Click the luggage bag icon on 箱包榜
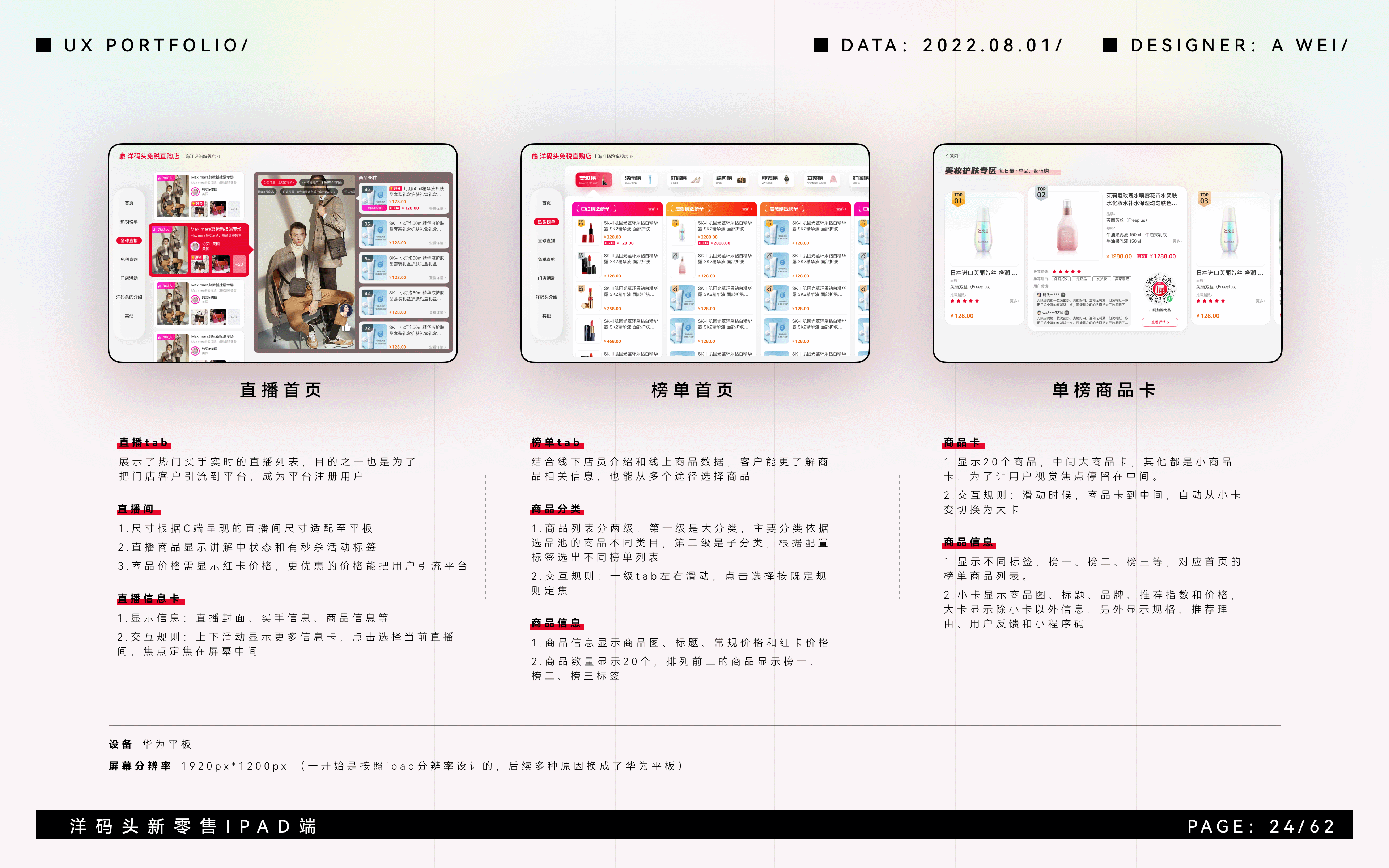The height and width of the screenshot is (868, 1389). click(x=742, y=180)
